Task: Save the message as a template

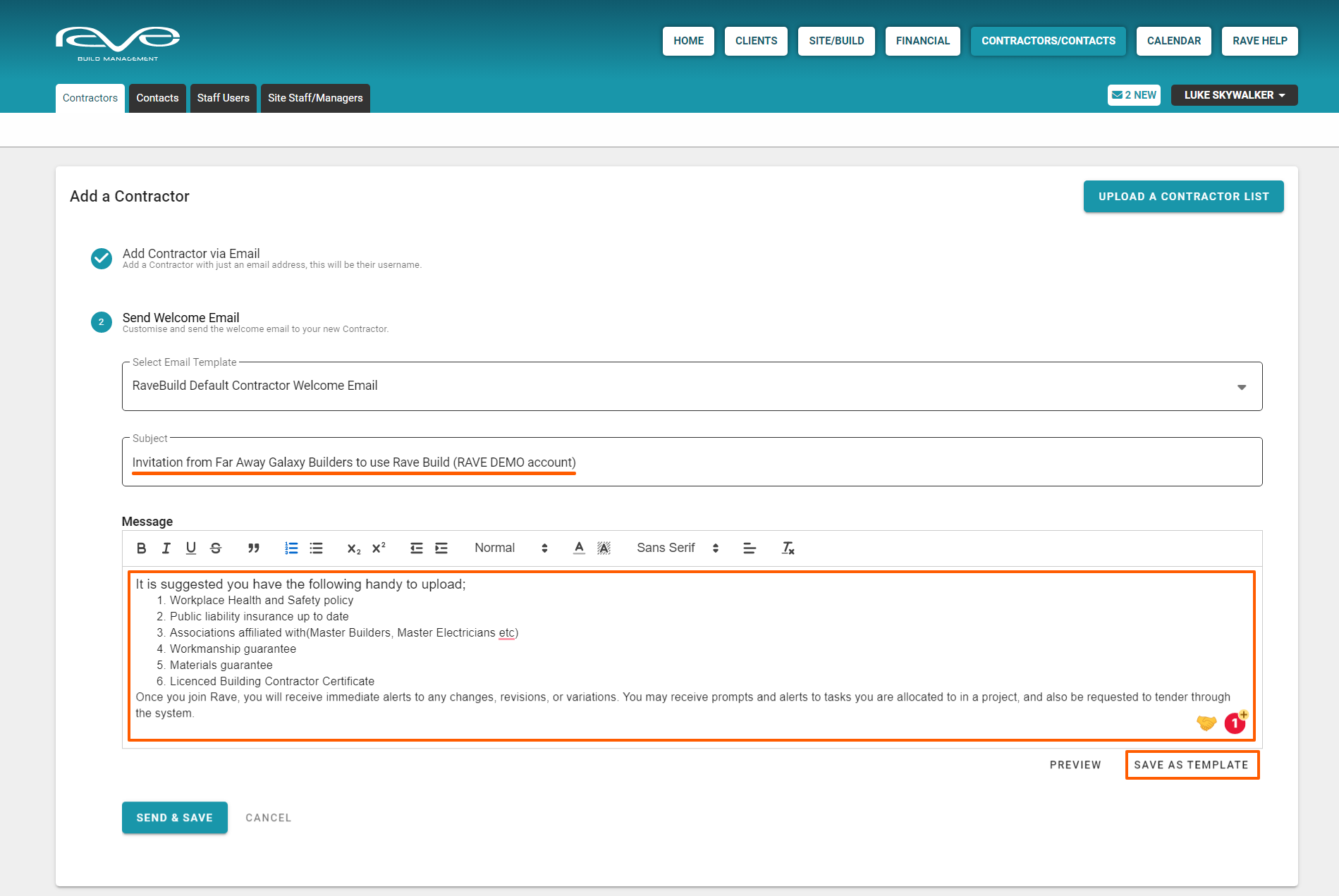Action: pos(1192,765)
